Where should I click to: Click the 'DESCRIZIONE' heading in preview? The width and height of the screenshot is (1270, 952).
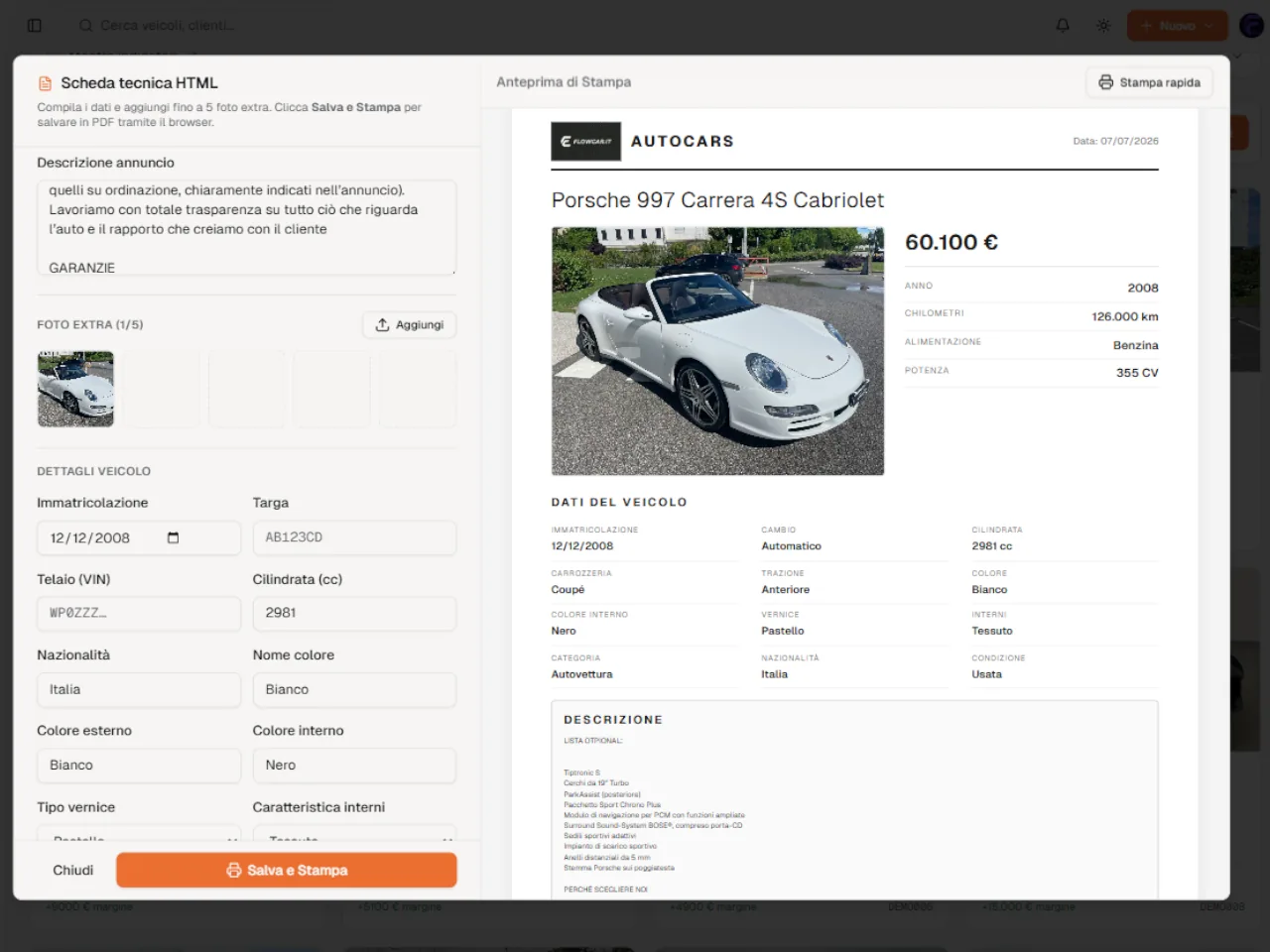pos(613,720)
